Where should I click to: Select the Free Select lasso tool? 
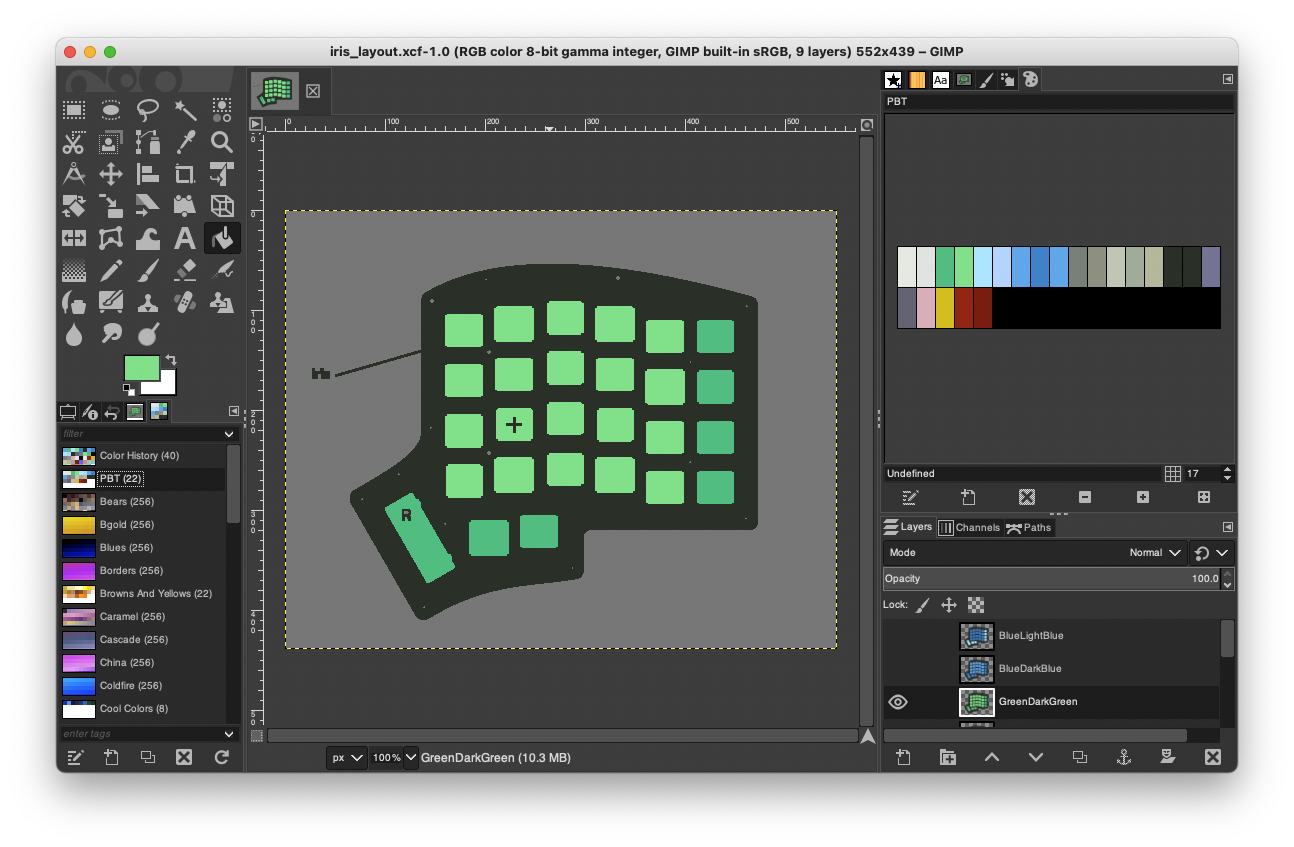(148, 109)
